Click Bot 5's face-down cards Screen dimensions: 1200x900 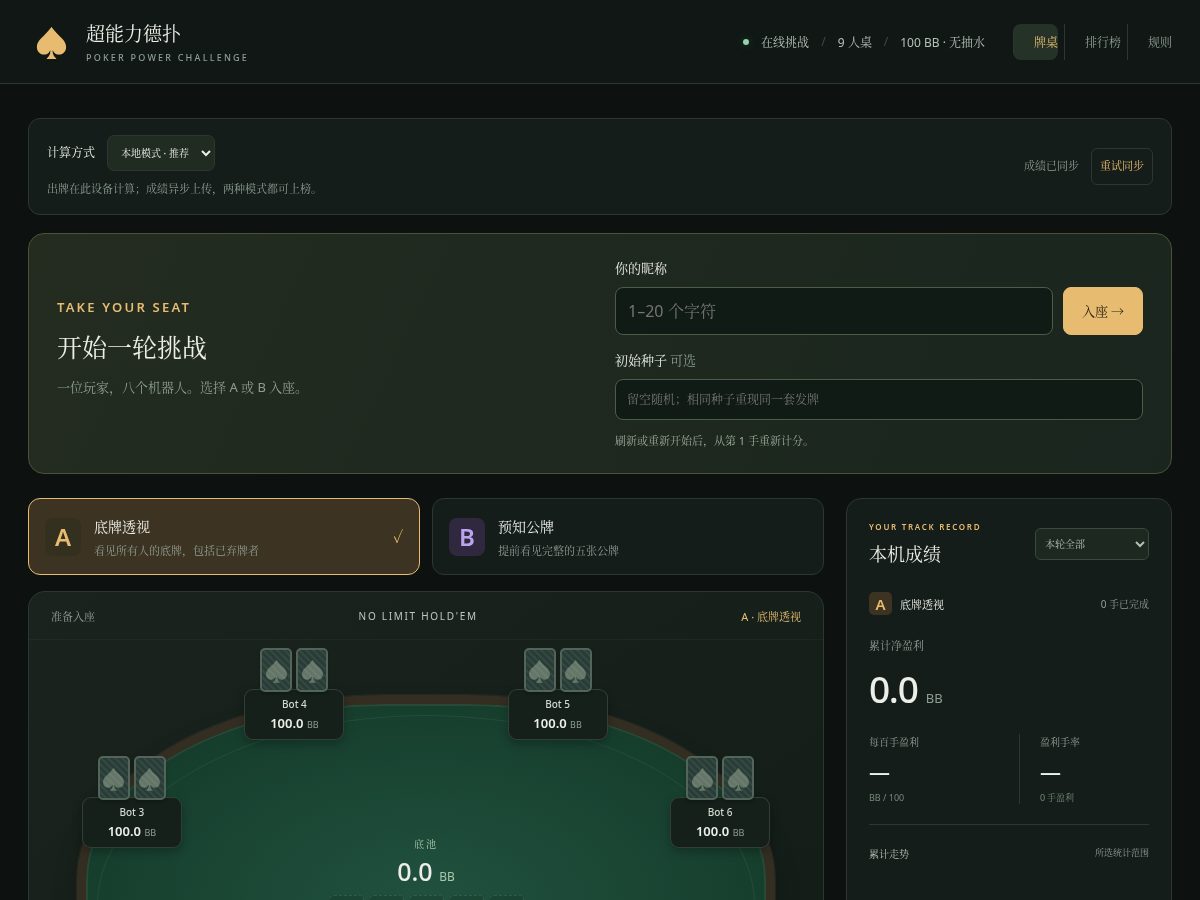pyautogui.click(x=558, y=670)
